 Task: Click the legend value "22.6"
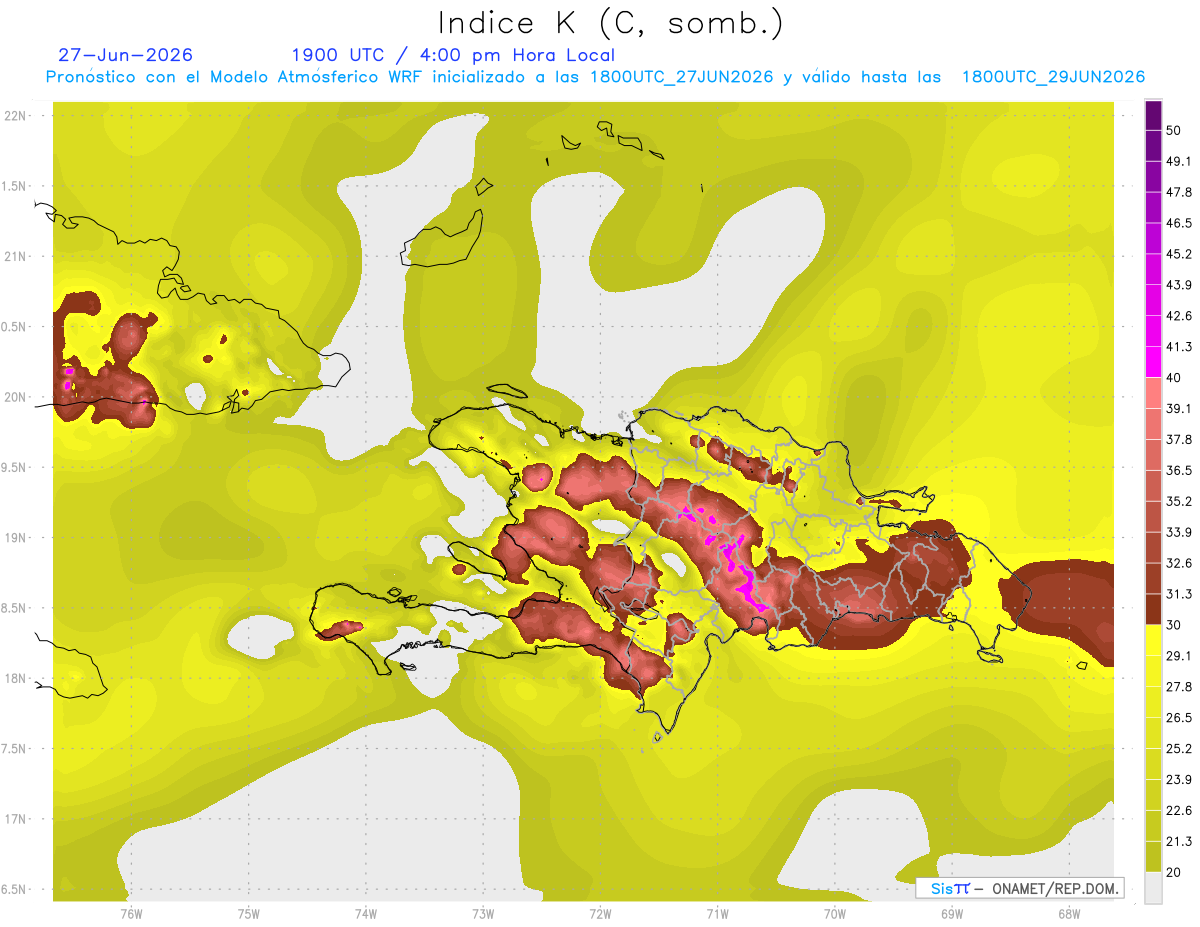pos(1179,811)
